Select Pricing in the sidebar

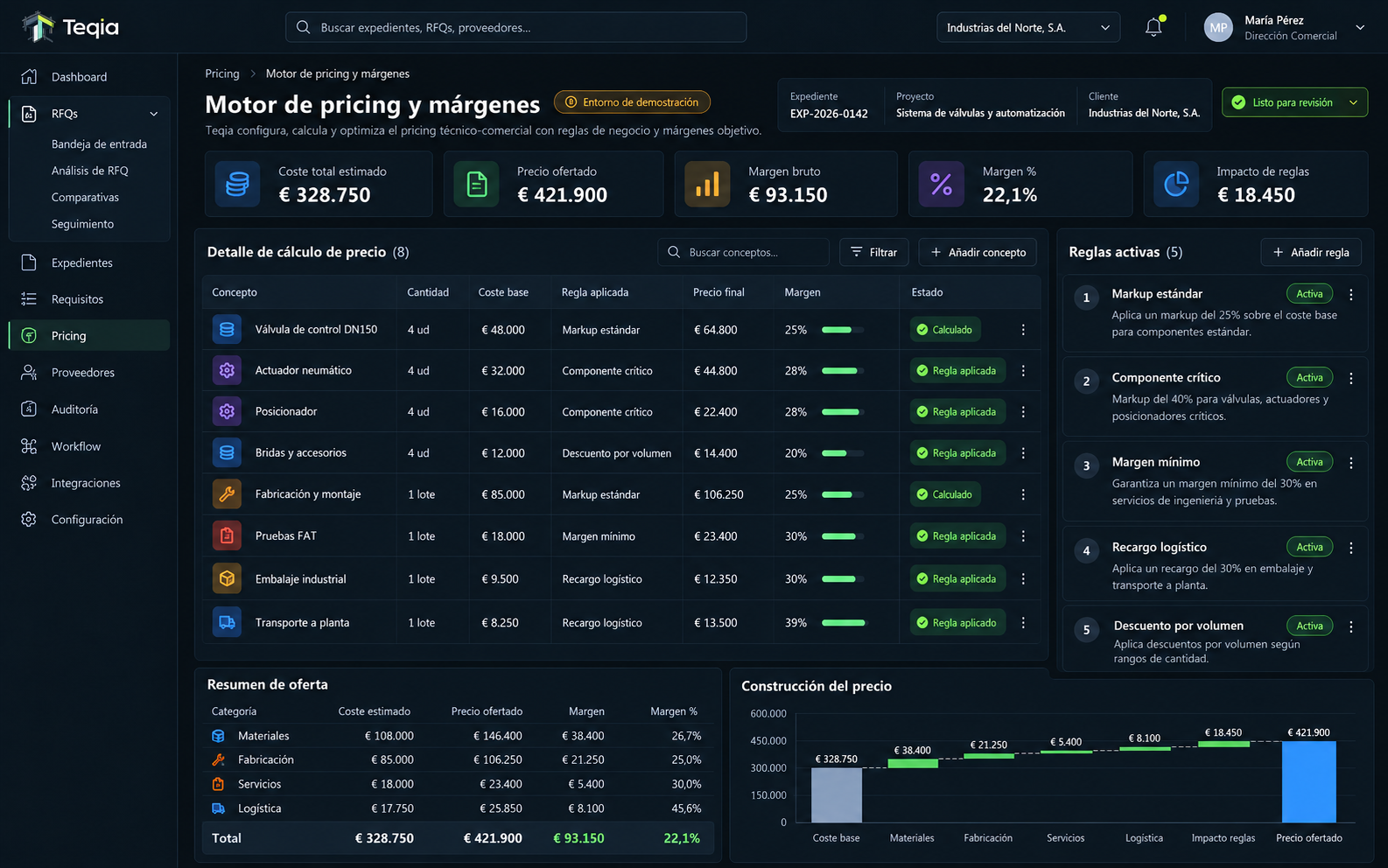[x=89, y=336]
